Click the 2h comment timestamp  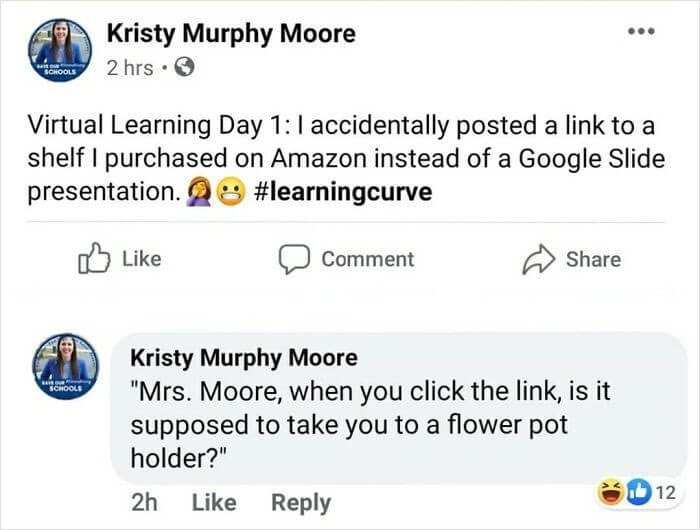click(x=144, y=502)
